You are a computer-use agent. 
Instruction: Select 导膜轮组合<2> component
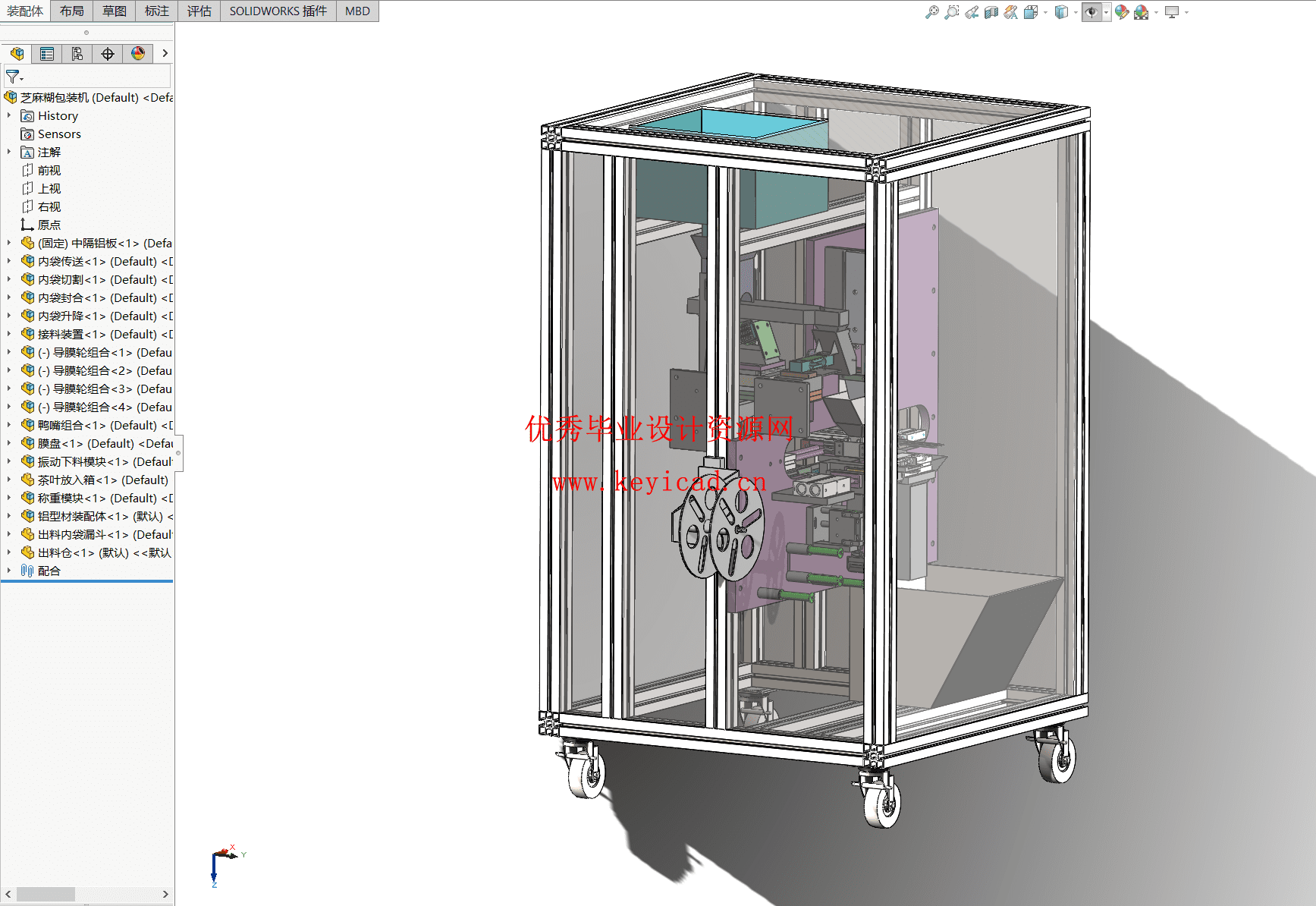pyautogui.click(x=97, y=370)
